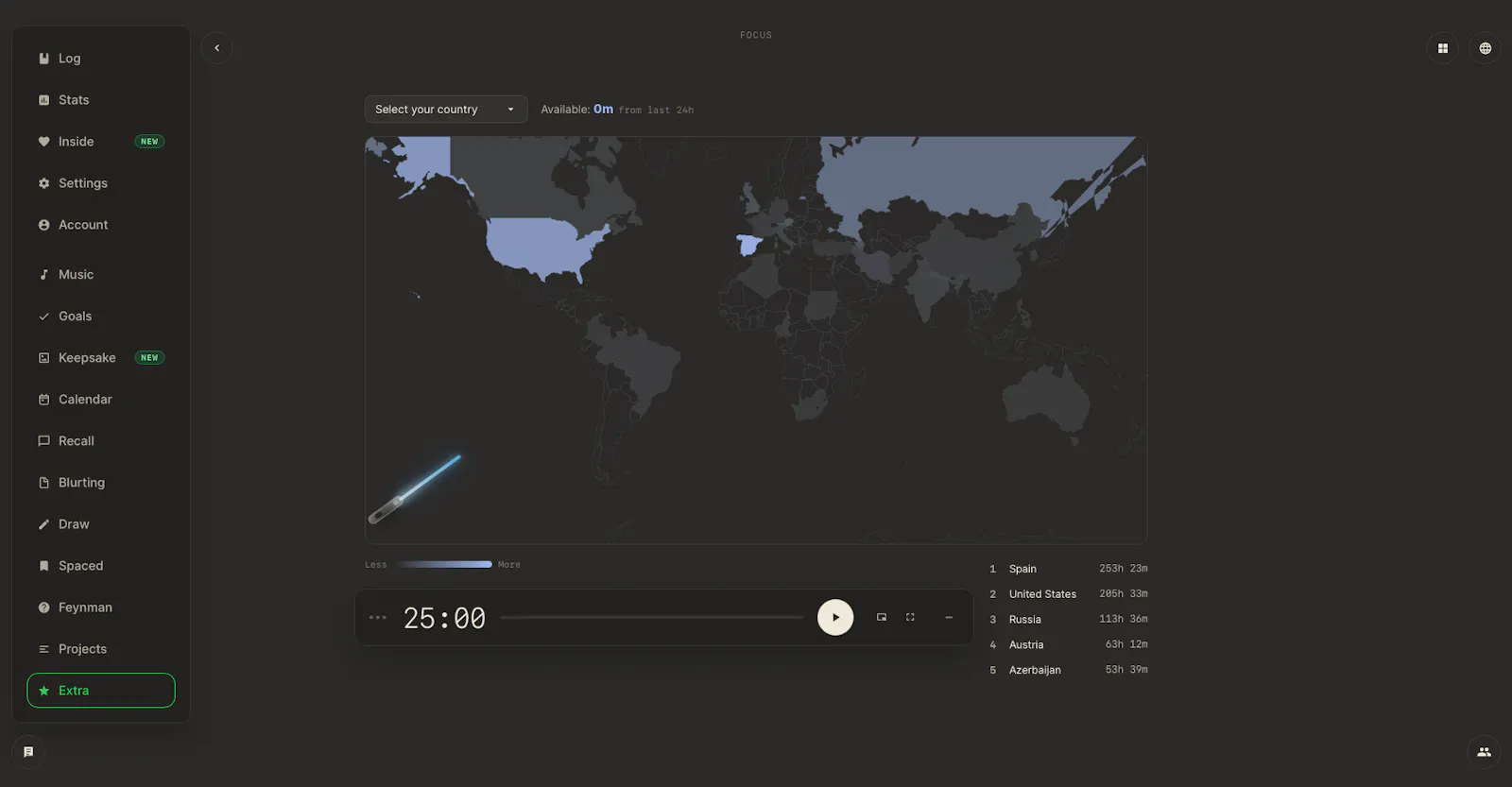Screen dimensions: 1512x787
Task: Click the Draw pencil icon
Action: [x=43, y=524]
